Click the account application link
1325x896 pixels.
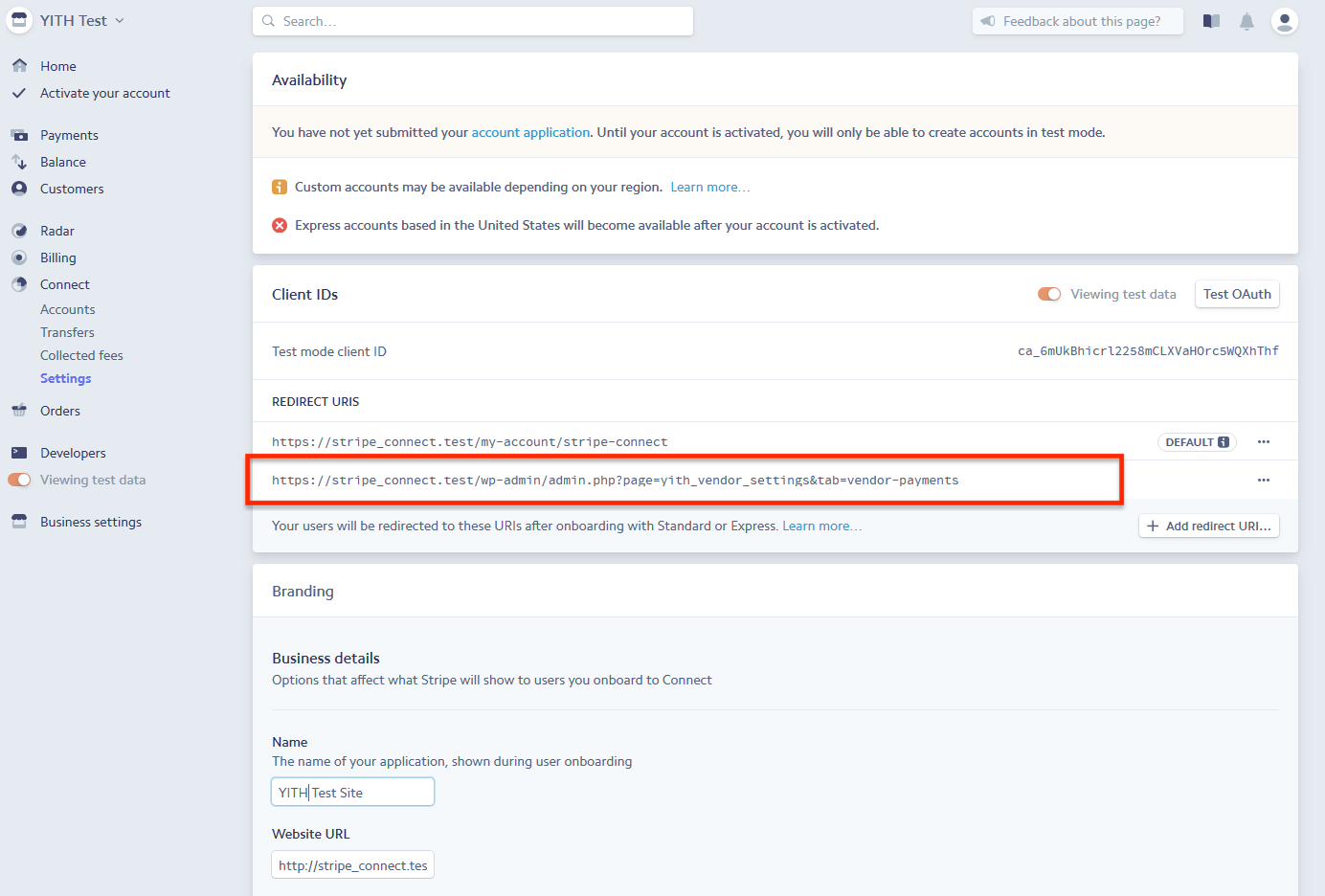point(530,132)
